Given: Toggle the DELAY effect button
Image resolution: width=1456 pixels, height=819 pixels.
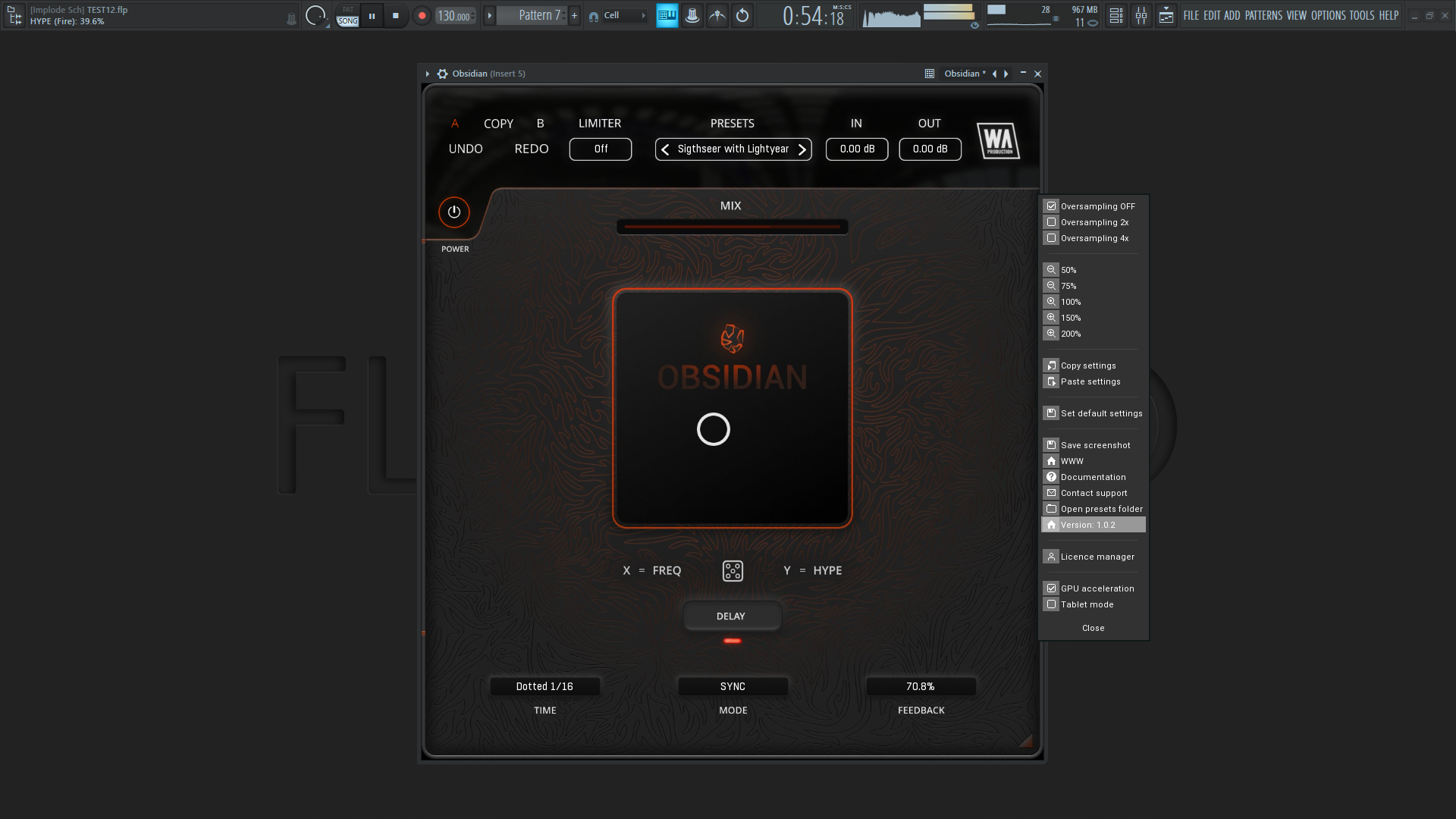Looking at the screenshot, I should coord(732,617).
